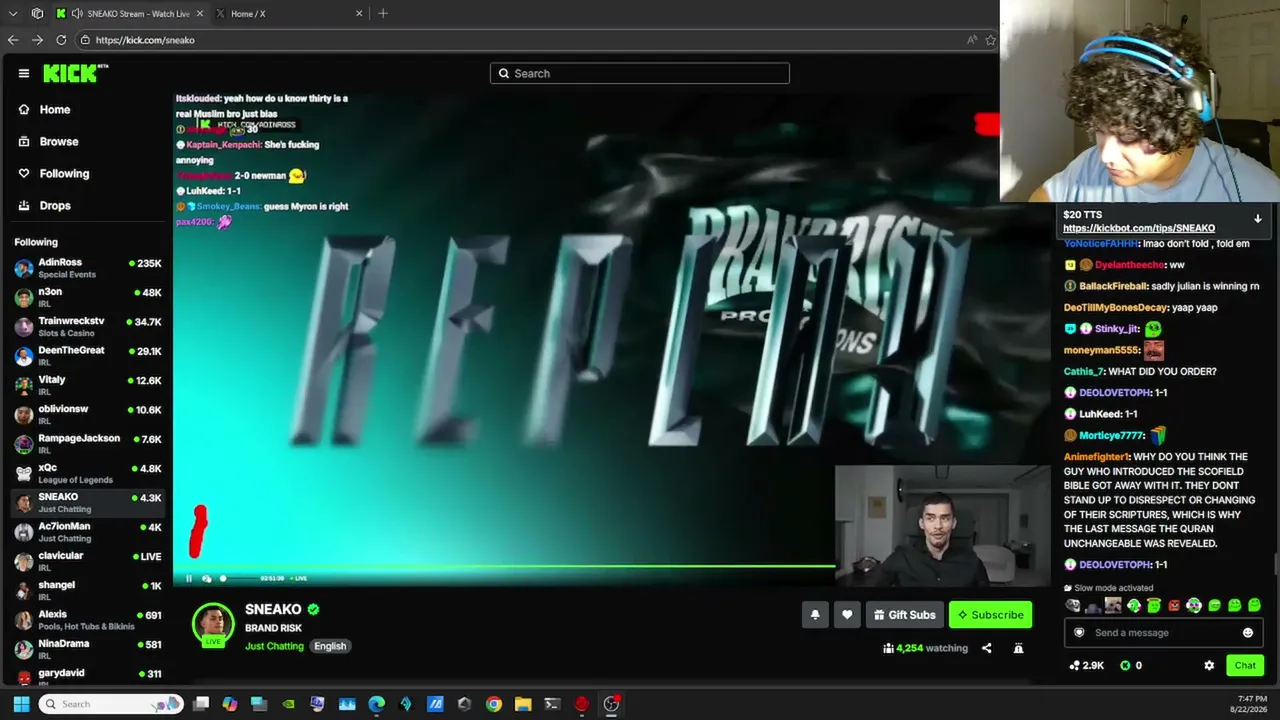Click the Just Chatting category link
Screen dimensions: 1280x720
tap(274, 646)
